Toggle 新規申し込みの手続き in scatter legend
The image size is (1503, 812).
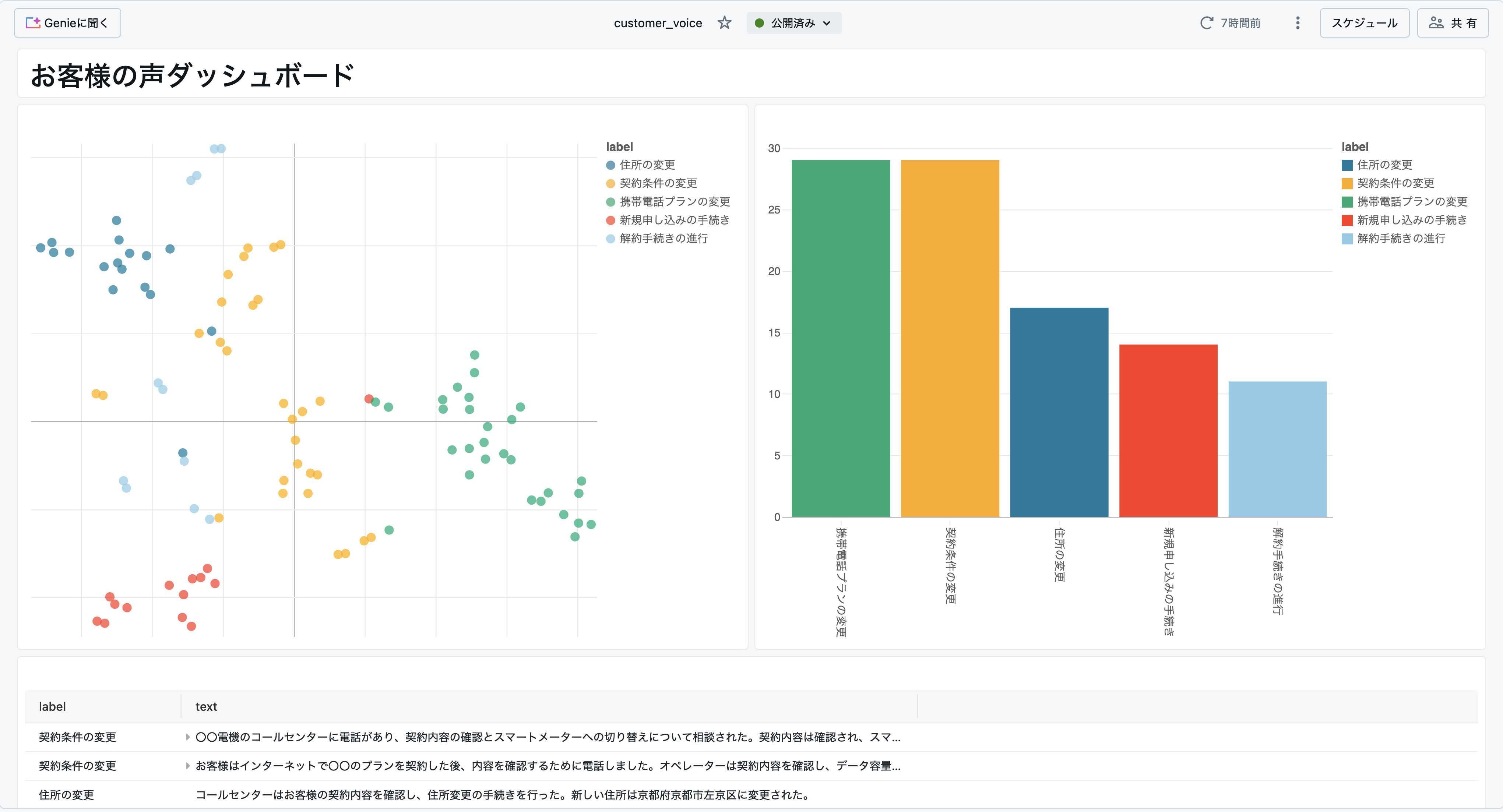[674, 220]
